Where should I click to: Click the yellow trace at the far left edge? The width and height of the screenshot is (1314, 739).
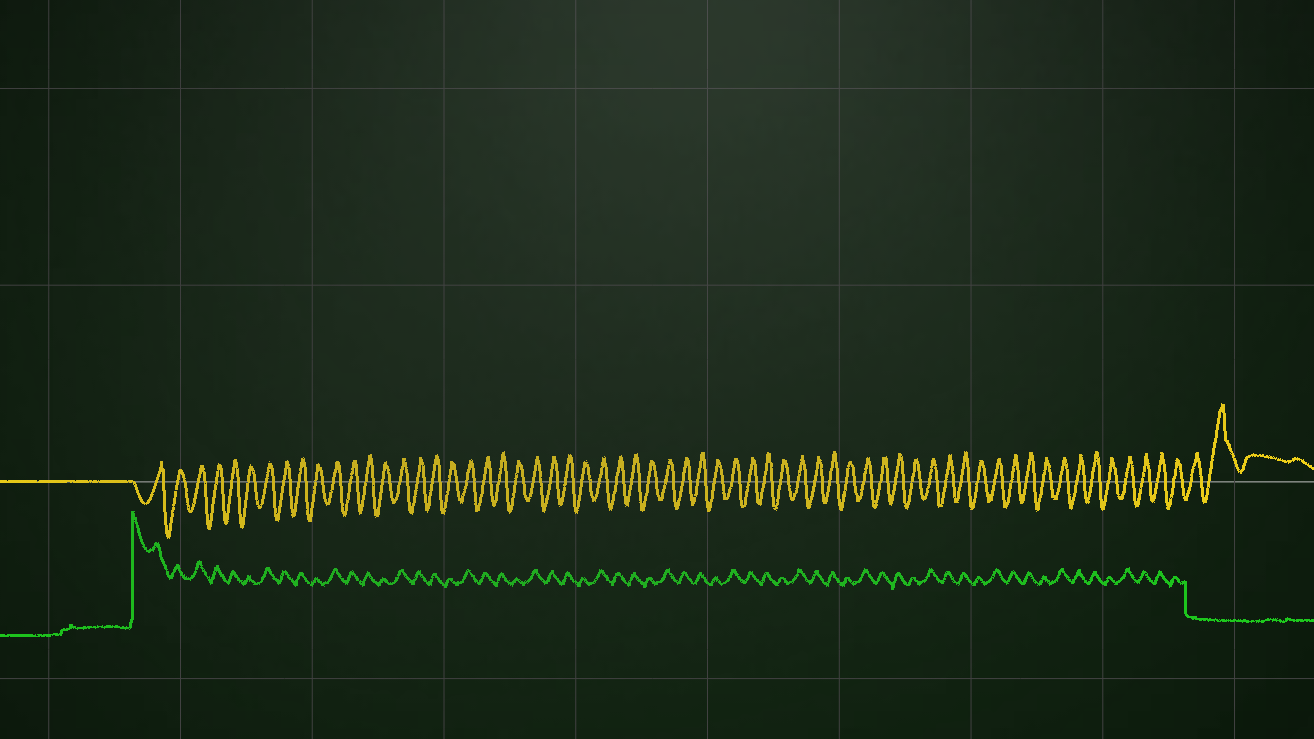point(5,481)
